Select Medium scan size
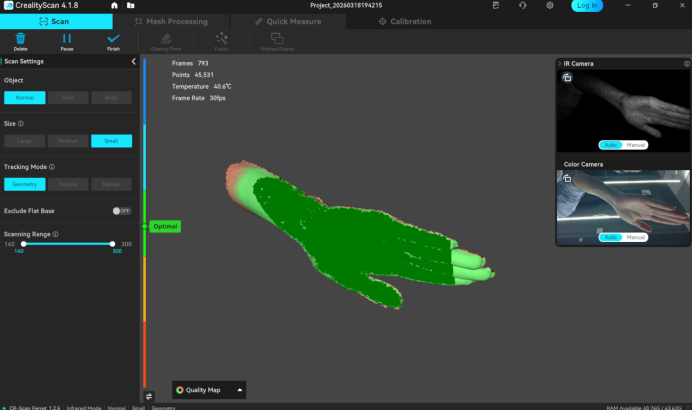 pos(68,141)
